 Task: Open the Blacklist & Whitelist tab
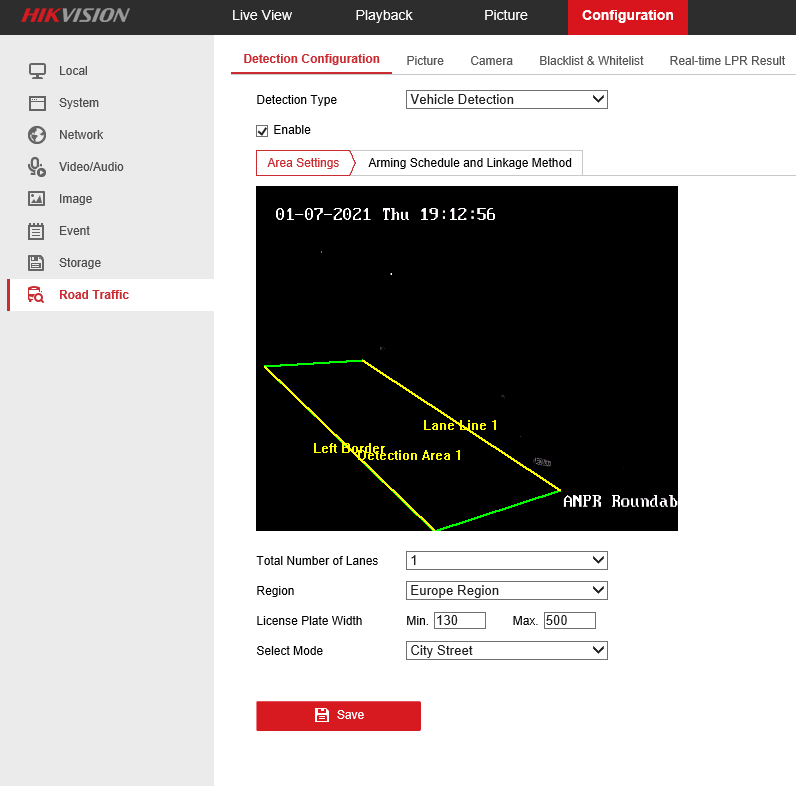591,61
